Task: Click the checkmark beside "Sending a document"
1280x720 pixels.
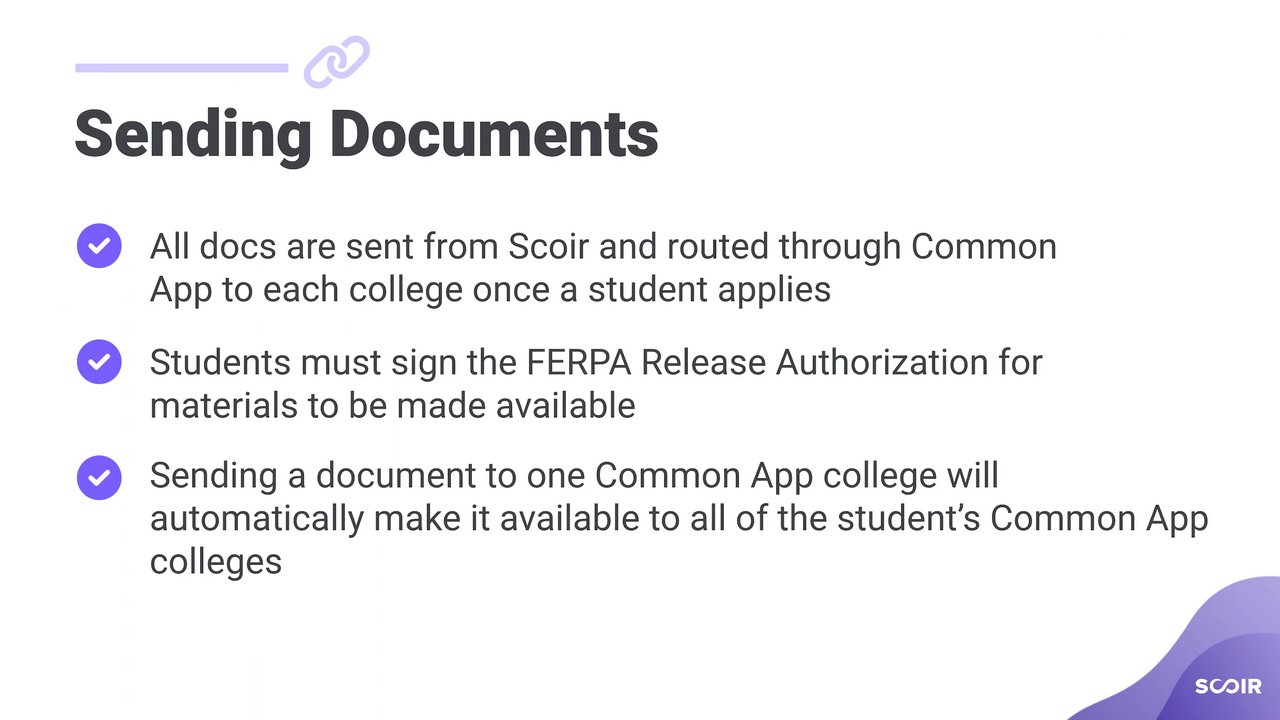Action: (99, 477)
